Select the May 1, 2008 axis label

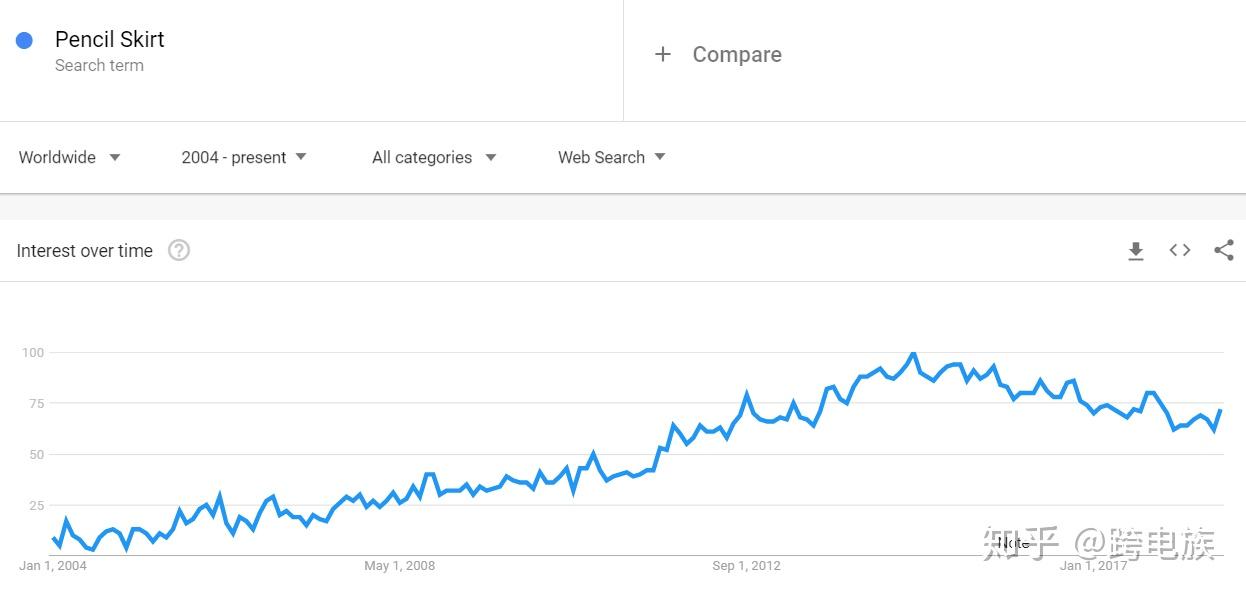click(x=399, y=566)
